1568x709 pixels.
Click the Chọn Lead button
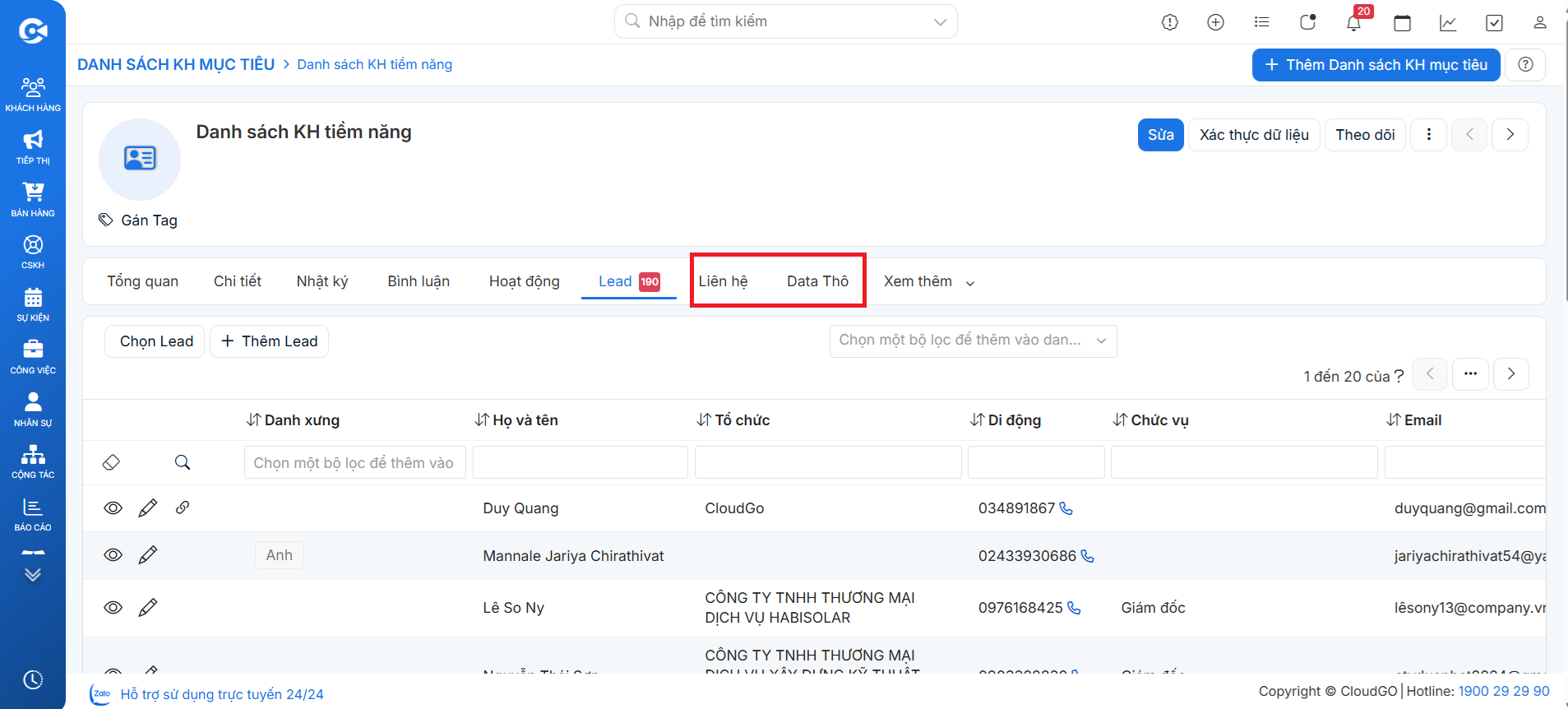pos(155,341)
